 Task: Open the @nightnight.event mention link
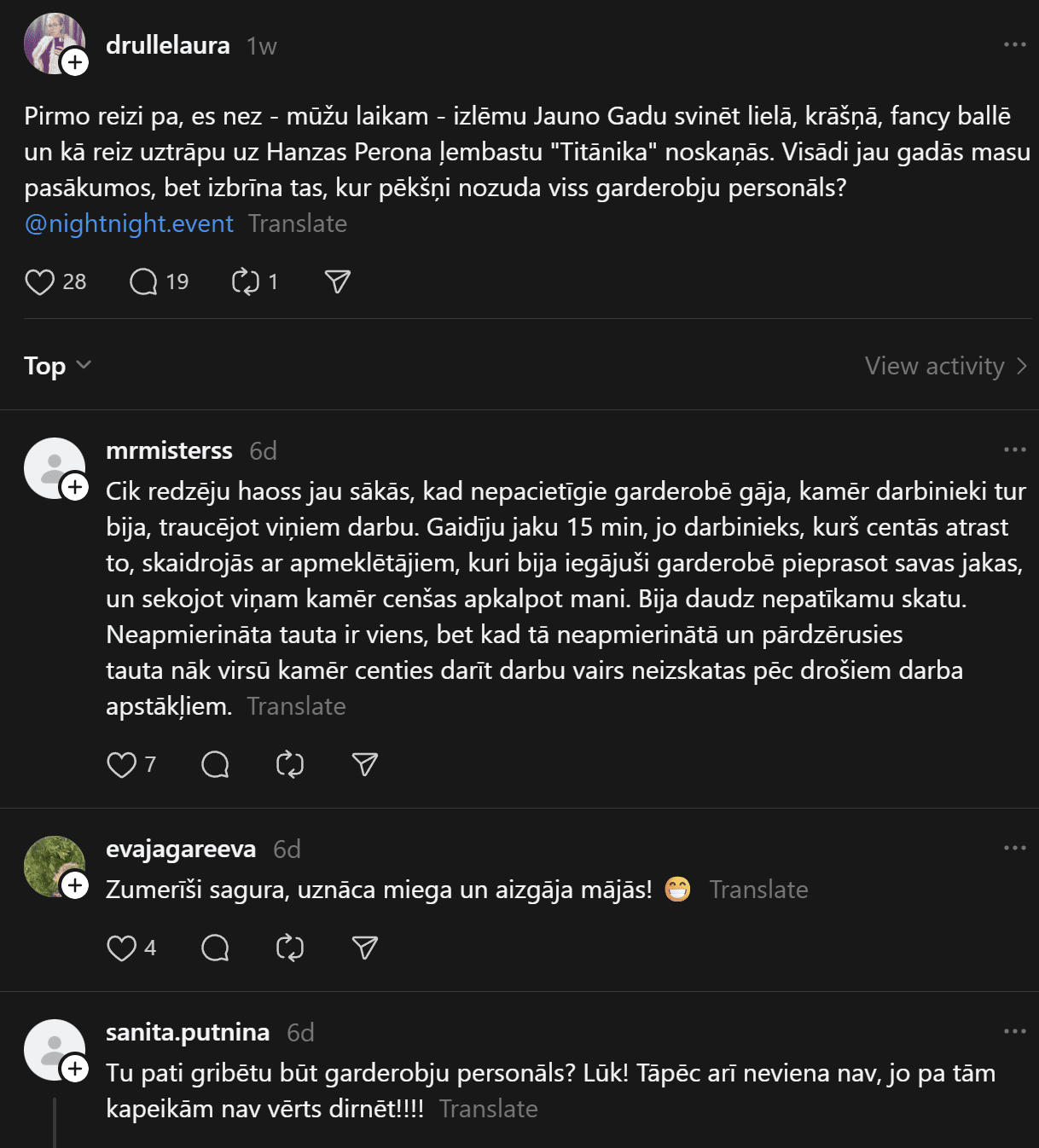(x=129, y=223)
